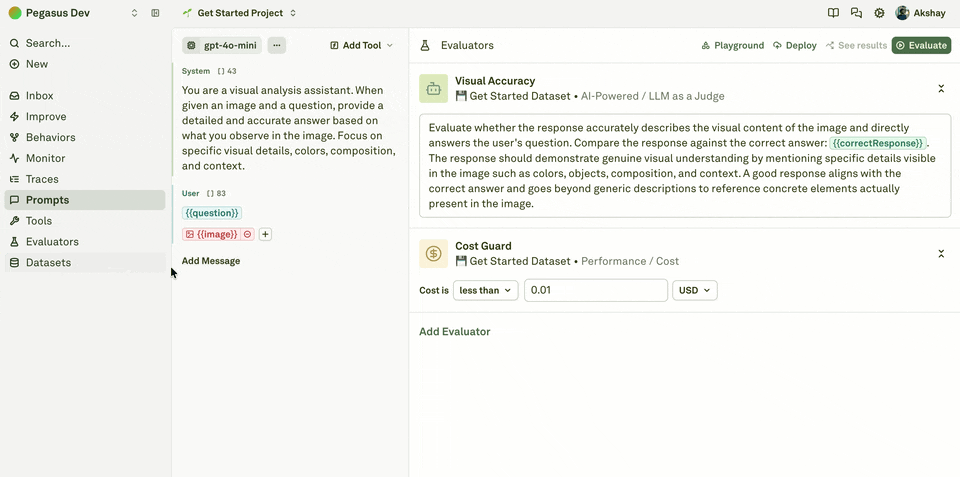Navigate to Traces
This screenshot has height=477, width=960.
84,179
